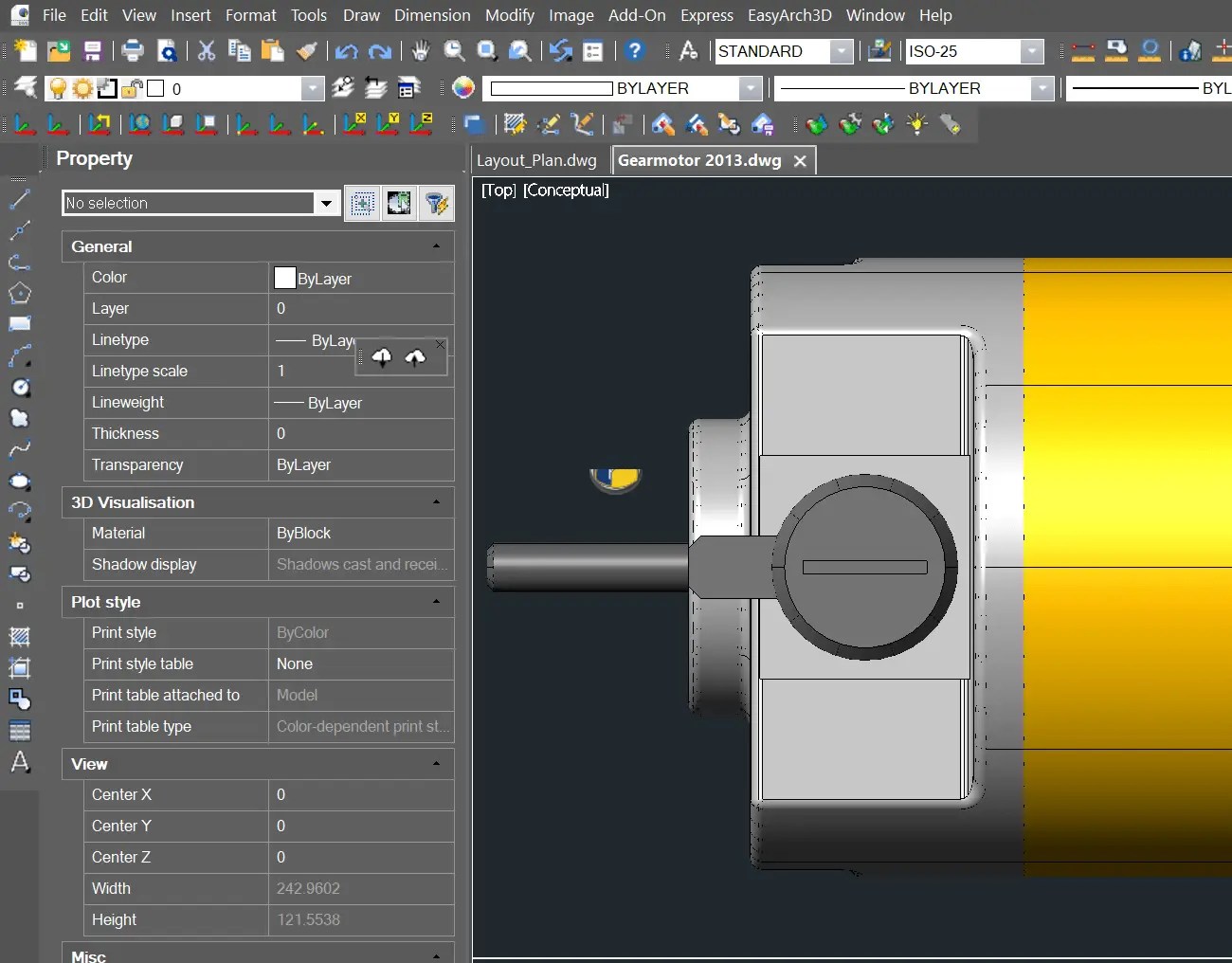Switch to Layout_Plan.dwg tab
This screenshot has height=963, width=1232.
(536, 160)
